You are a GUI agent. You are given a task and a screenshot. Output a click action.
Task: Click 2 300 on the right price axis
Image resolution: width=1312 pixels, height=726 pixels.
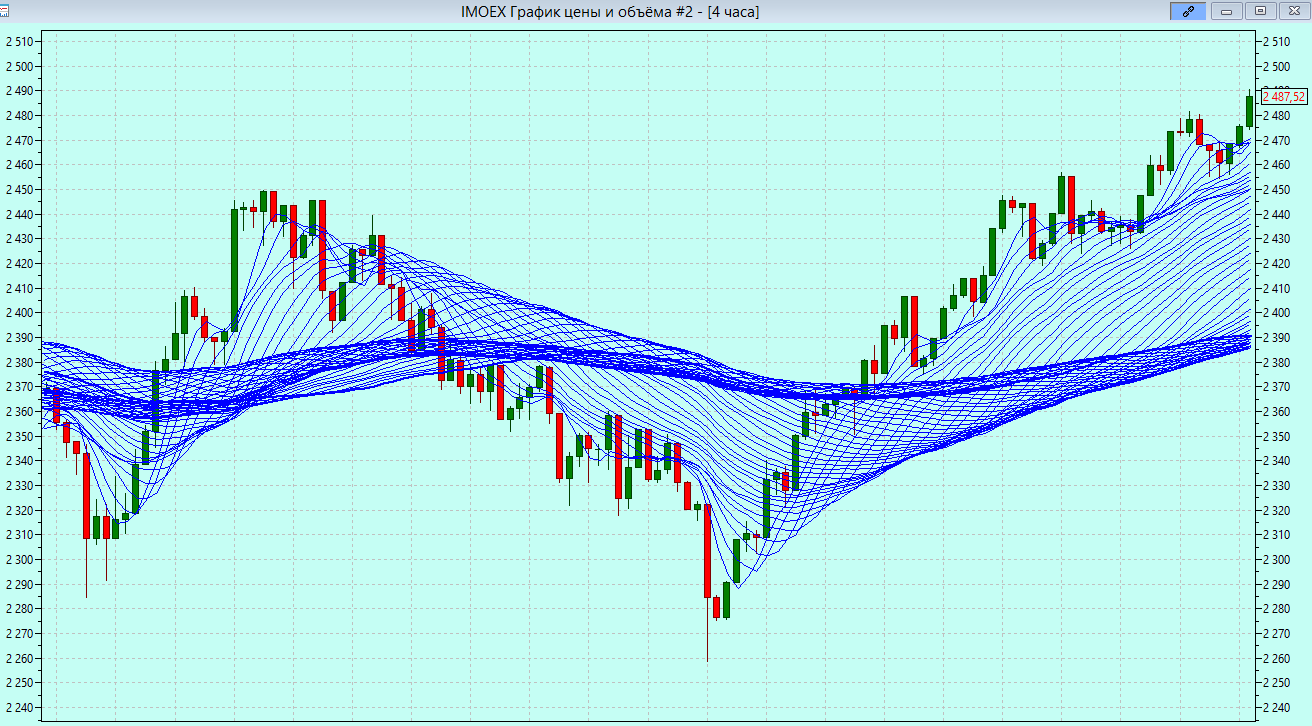(x=1276, y=560)
